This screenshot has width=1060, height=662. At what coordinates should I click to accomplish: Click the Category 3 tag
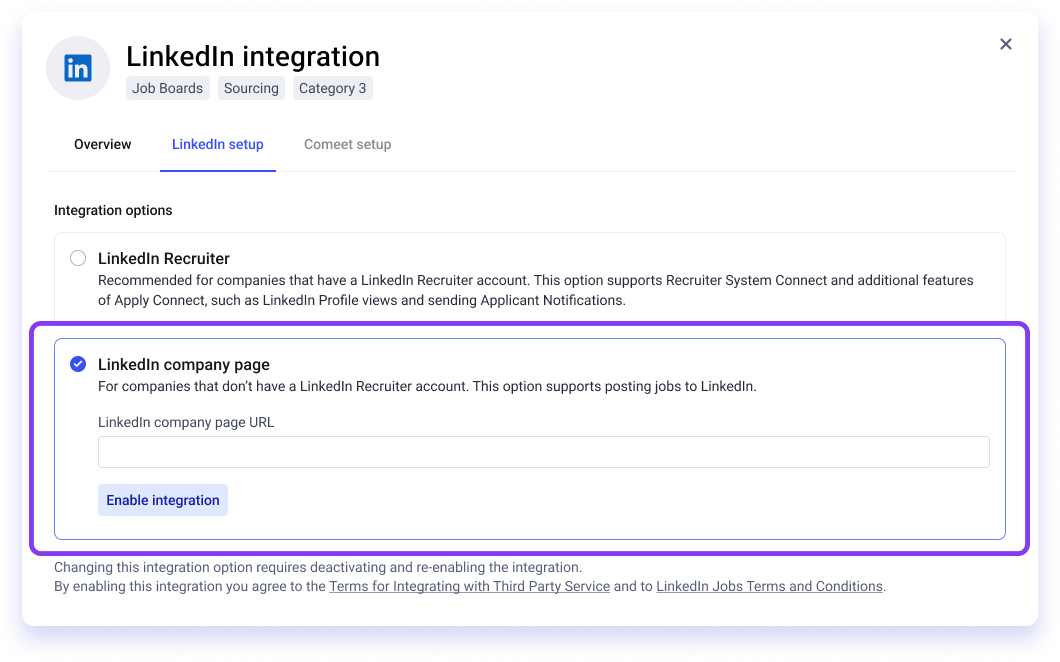coord(333,89)
